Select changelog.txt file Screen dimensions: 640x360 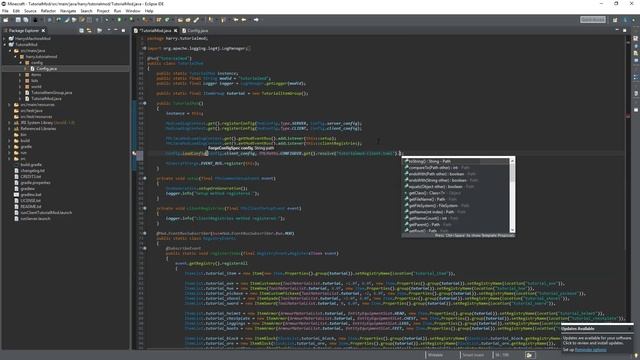[33, 171]
